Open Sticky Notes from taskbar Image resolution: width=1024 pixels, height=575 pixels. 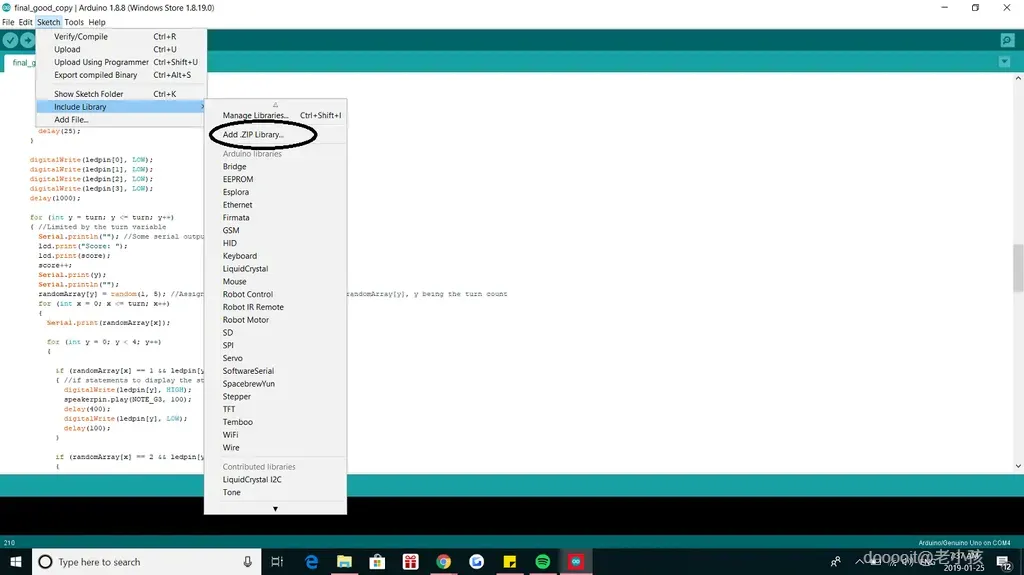pos(509,562)
